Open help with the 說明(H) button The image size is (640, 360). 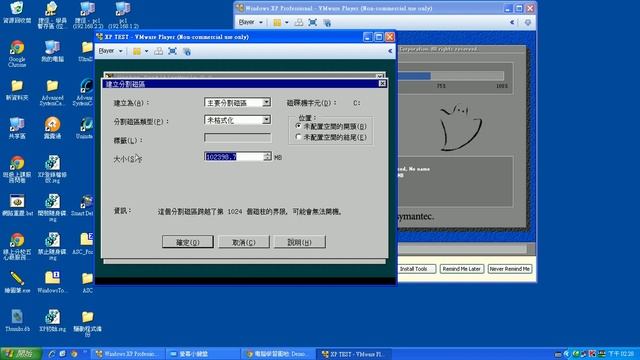[300, 242]
